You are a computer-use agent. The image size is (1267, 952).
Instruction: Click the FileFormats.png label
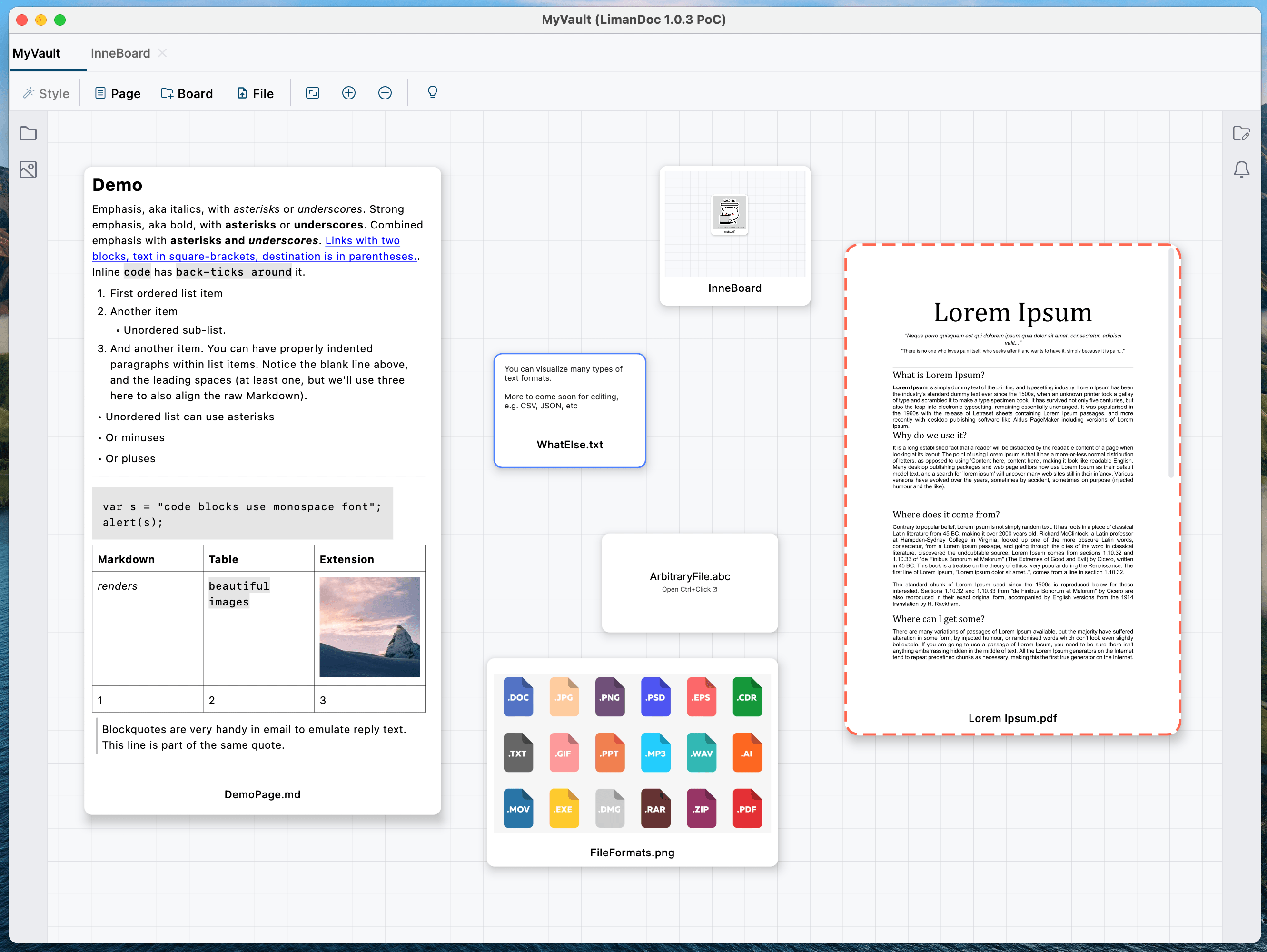pyautogui.click(x=633, y=853)
